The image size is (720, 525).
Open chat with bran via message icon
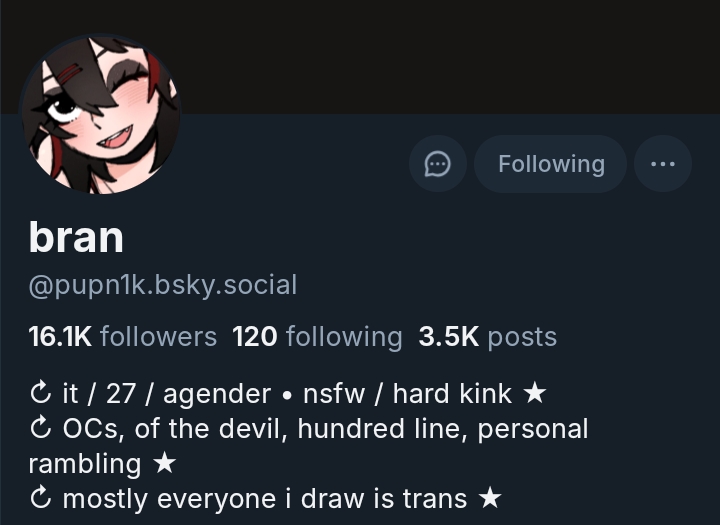pos(438,164)
